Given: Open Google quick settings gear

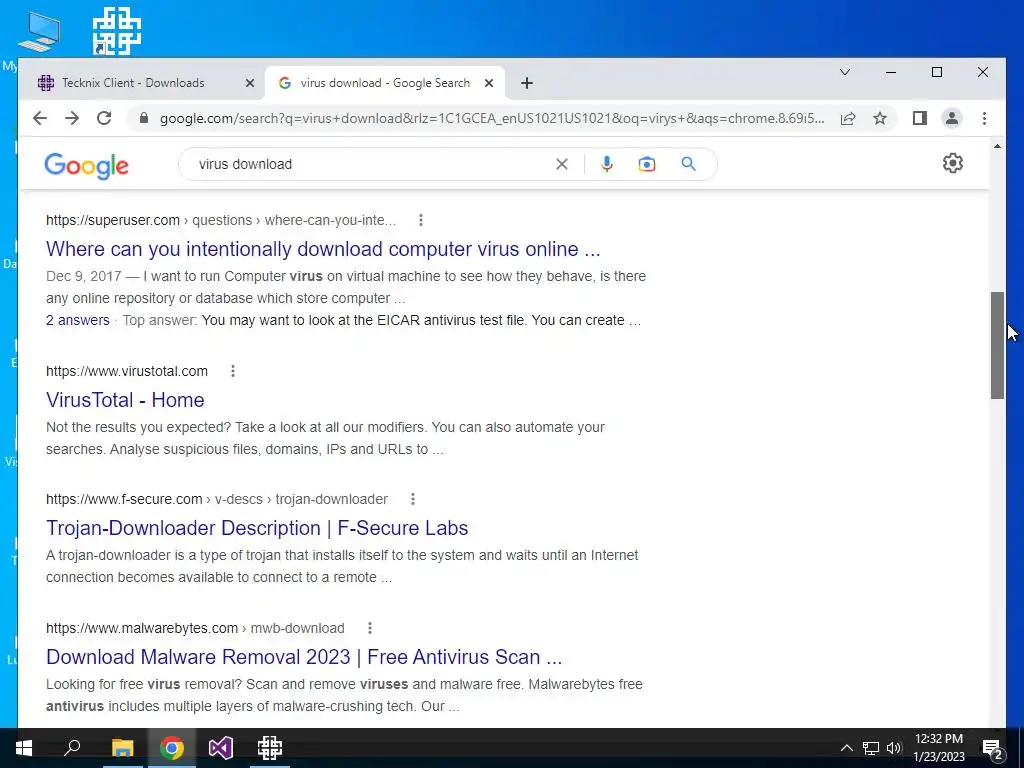Looking at the screenshot, I should click(x=953, y=163).
